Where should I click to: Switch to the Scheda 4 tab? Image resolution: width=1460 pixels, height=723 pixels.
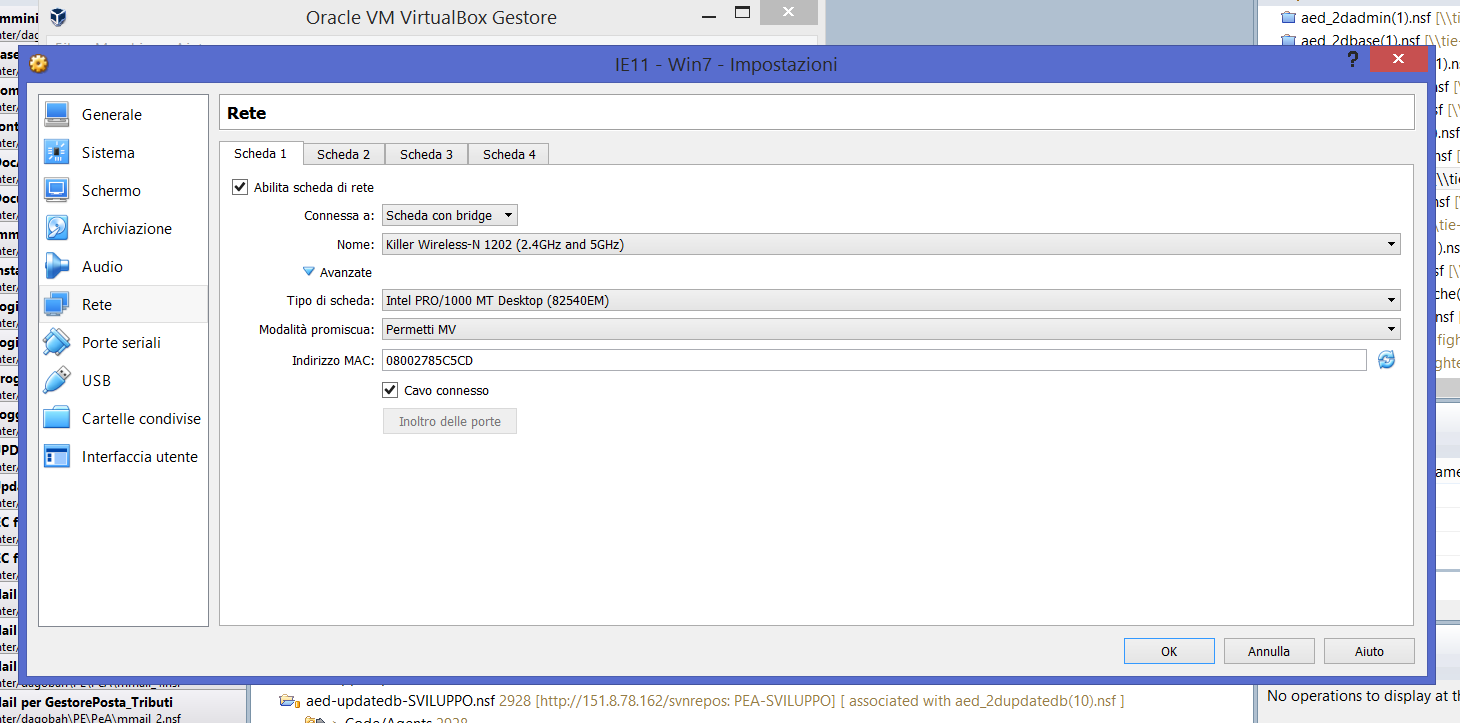(509, 154)
